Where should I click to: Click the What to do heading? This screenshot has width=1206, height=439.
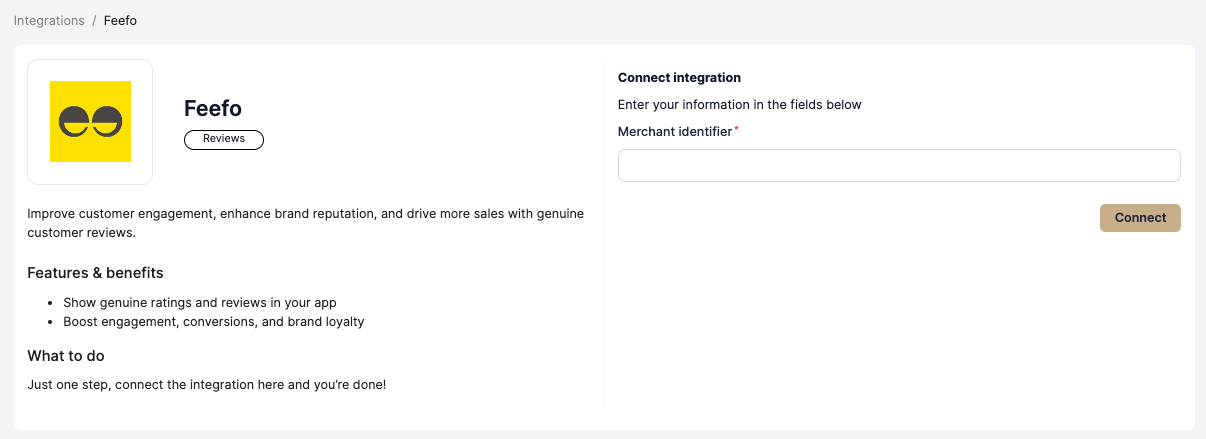click(x=66, y=356)
